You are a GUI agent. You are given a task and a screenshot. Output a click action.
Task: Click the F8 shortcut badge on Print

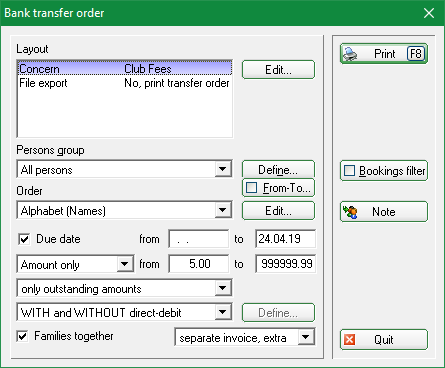tap(415, 54)
